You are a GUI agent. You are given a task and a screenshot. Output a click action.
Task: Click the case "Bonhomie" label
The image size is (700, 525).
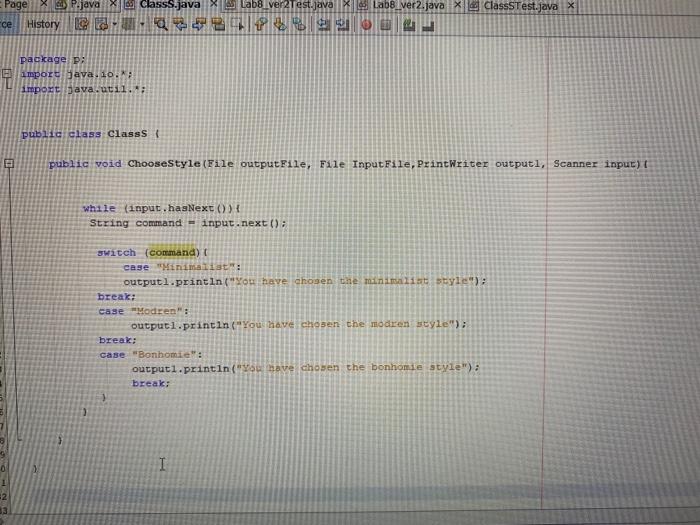[x=151, y=354]
